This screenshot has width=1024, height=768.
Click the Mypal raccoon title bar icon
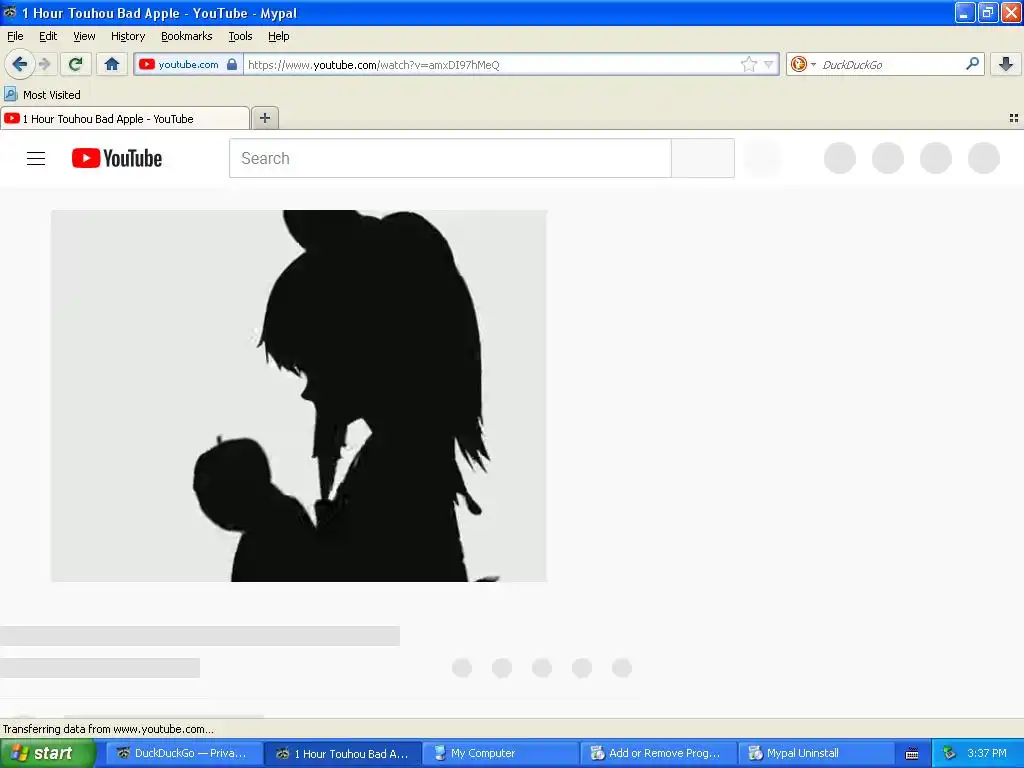9,12
